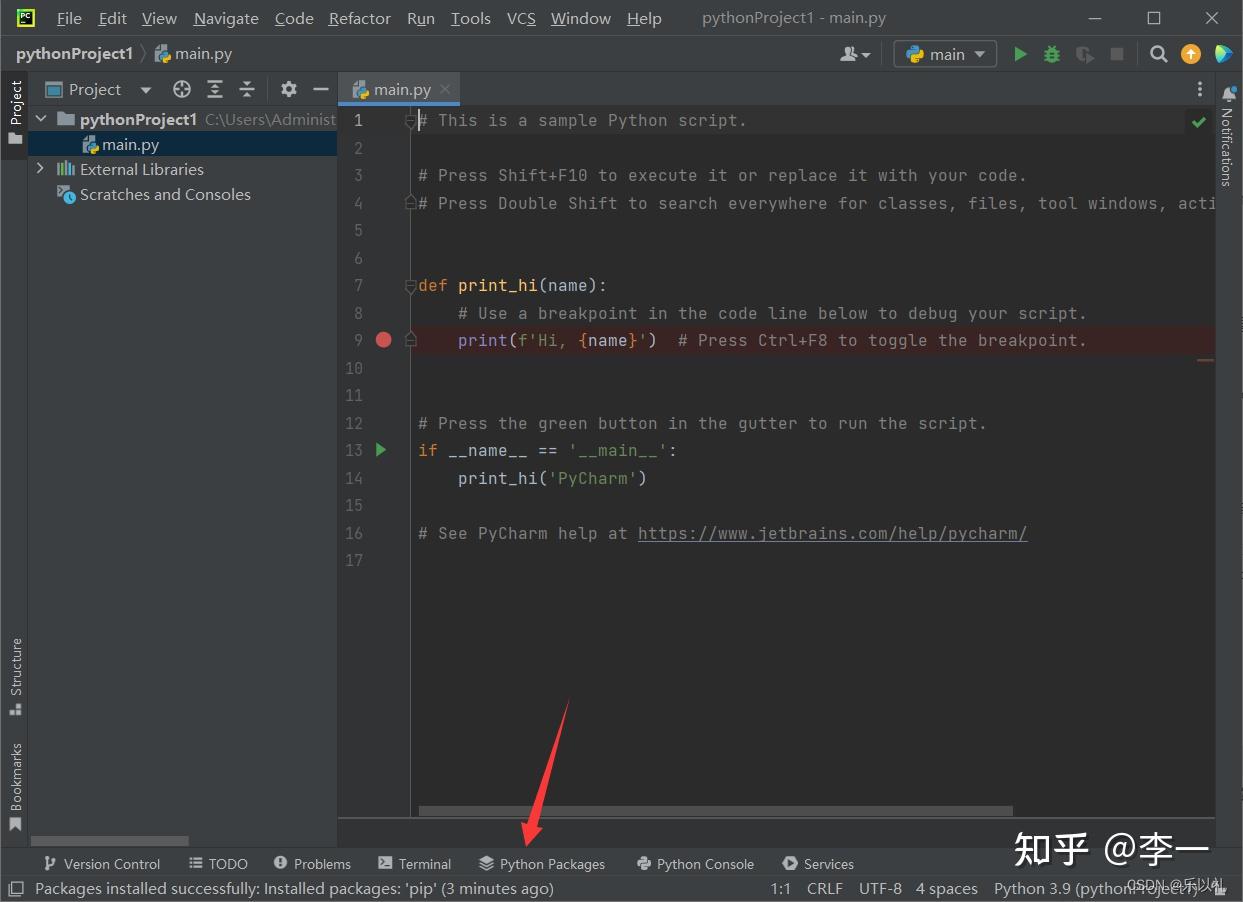Open the Python Packages tool tab
This screenshot has width=1243, height=902.
pyautogui.click(x=542, y=864)
